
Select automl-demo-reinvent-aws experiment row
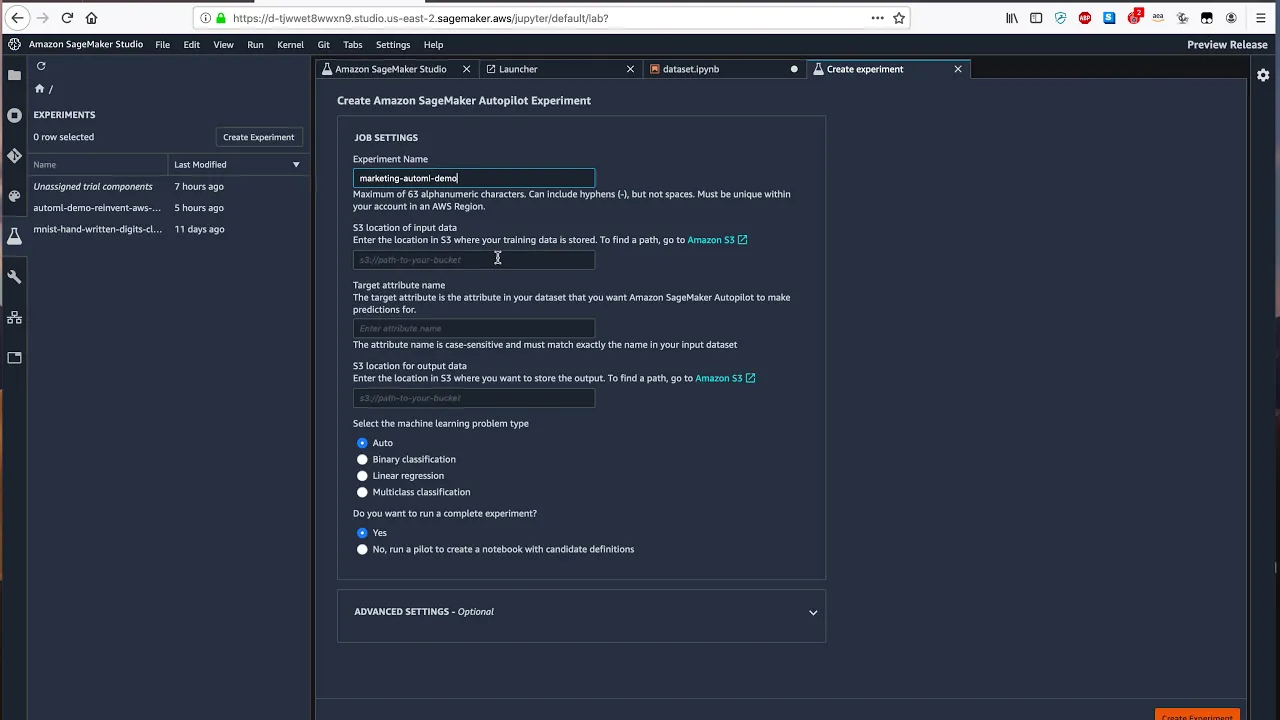coord(168,208)
